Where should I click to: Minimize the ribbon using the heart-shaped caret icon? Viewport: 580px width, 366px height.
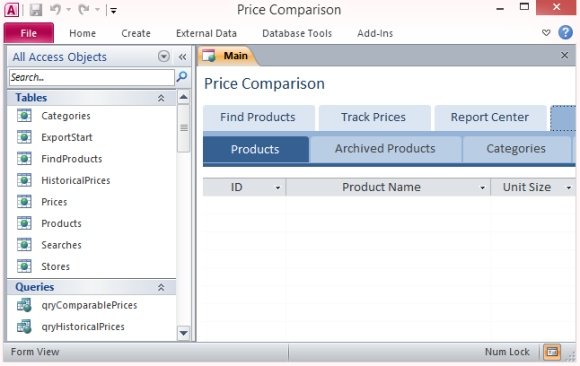point(546,33)
